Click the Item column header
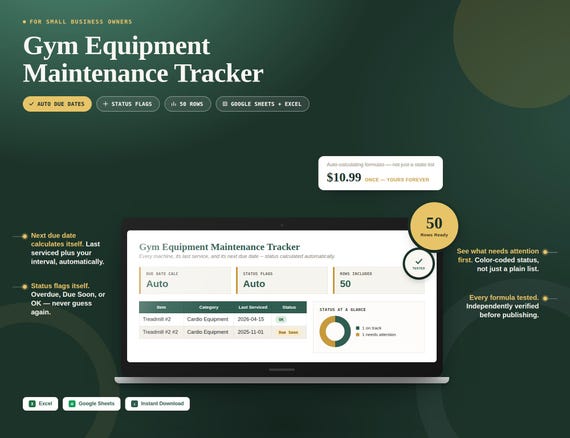Image resolution: width=570 pixels, height=438 pixels. coord(161,308)
